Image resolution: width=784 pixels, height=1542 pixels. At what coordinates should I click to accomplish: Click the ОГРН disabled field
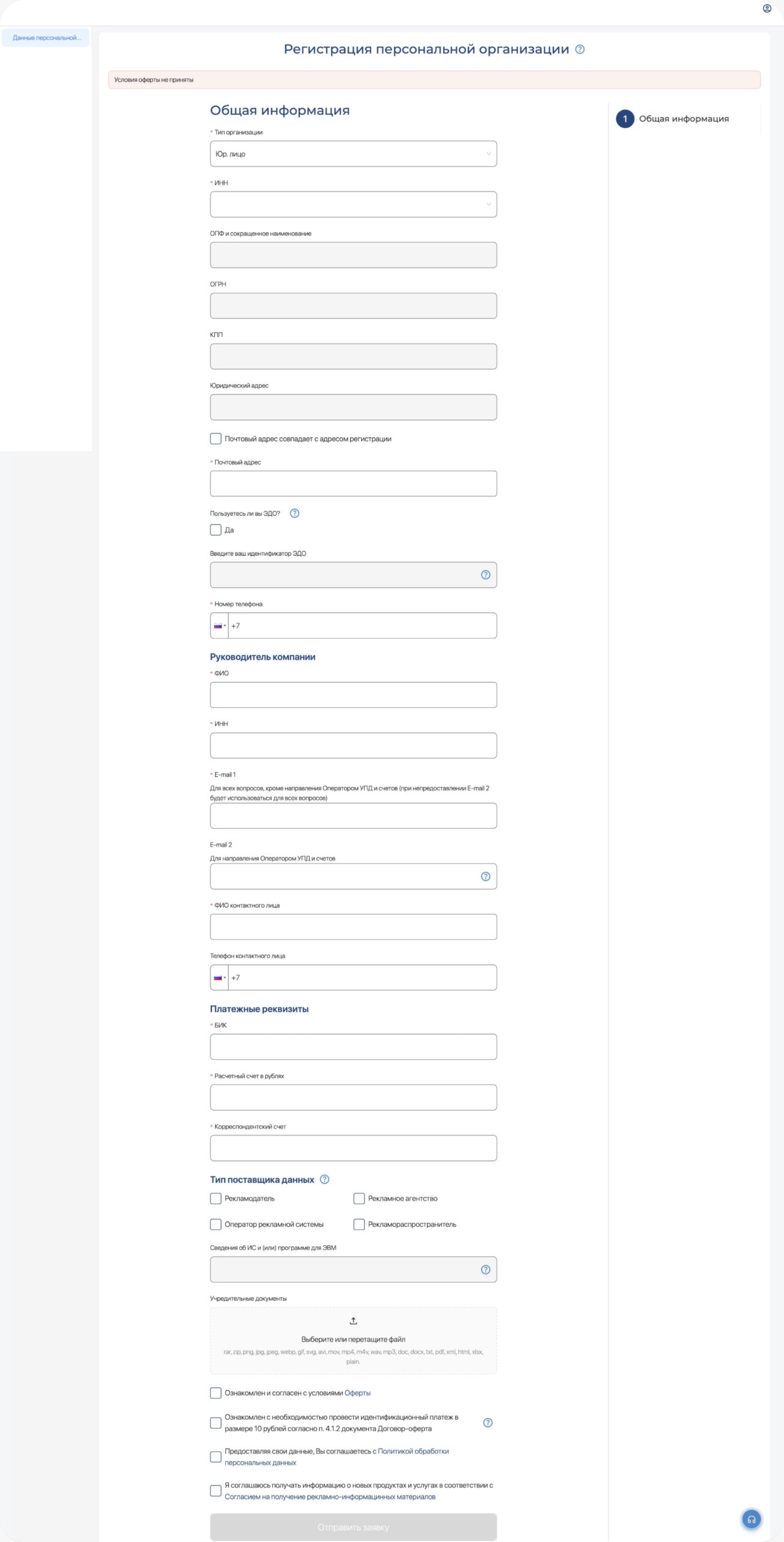[x=353, y=306]
